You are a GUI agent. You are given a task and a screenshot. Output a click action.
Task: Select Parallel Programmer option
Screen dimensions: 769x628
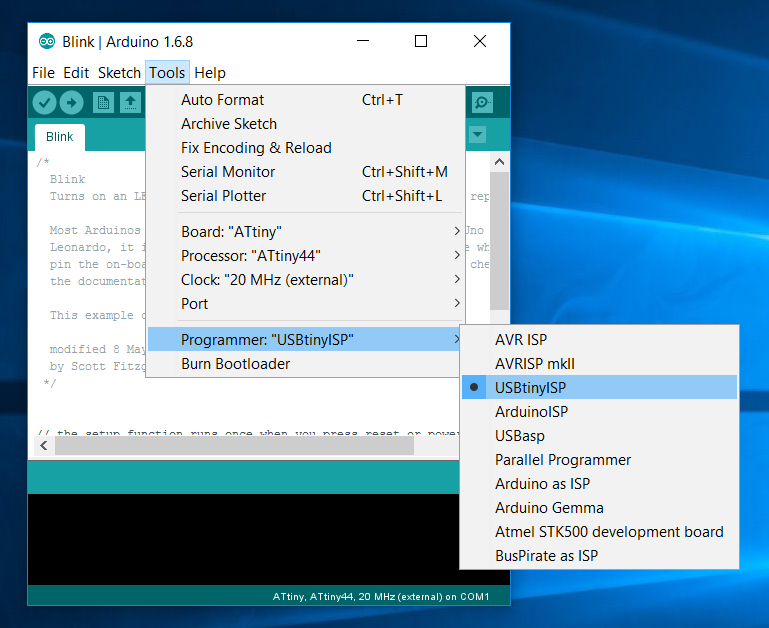pyautogui.click(x=599, y=460)
